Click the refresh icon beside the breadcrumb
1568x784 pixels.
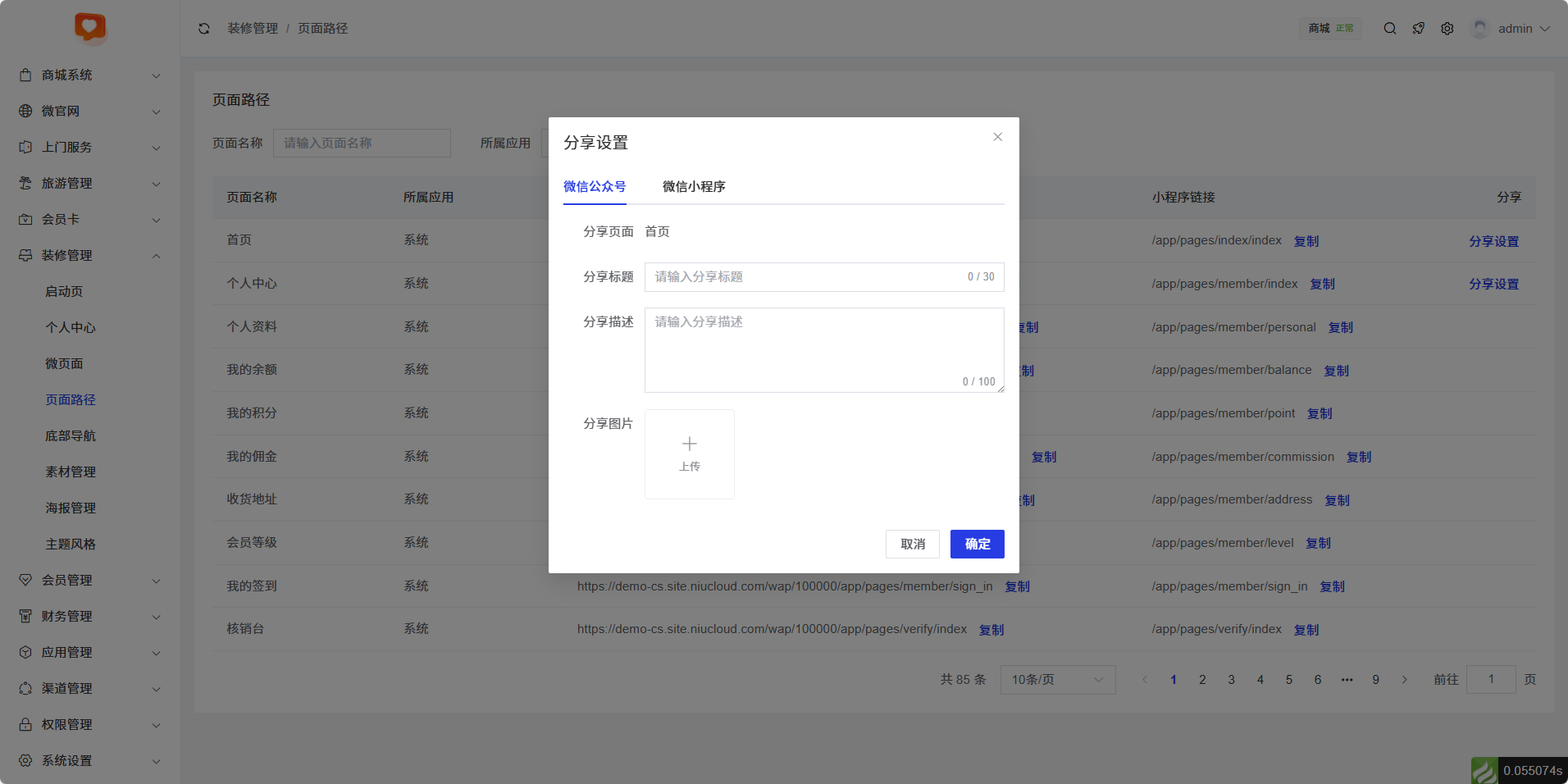[x=204, y=29]
